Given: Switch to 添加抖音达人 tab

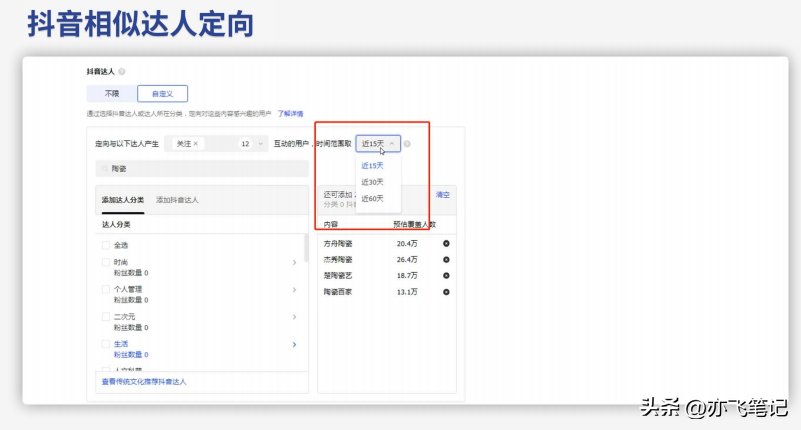Looking at the screenshot, I should pos(177,200).
